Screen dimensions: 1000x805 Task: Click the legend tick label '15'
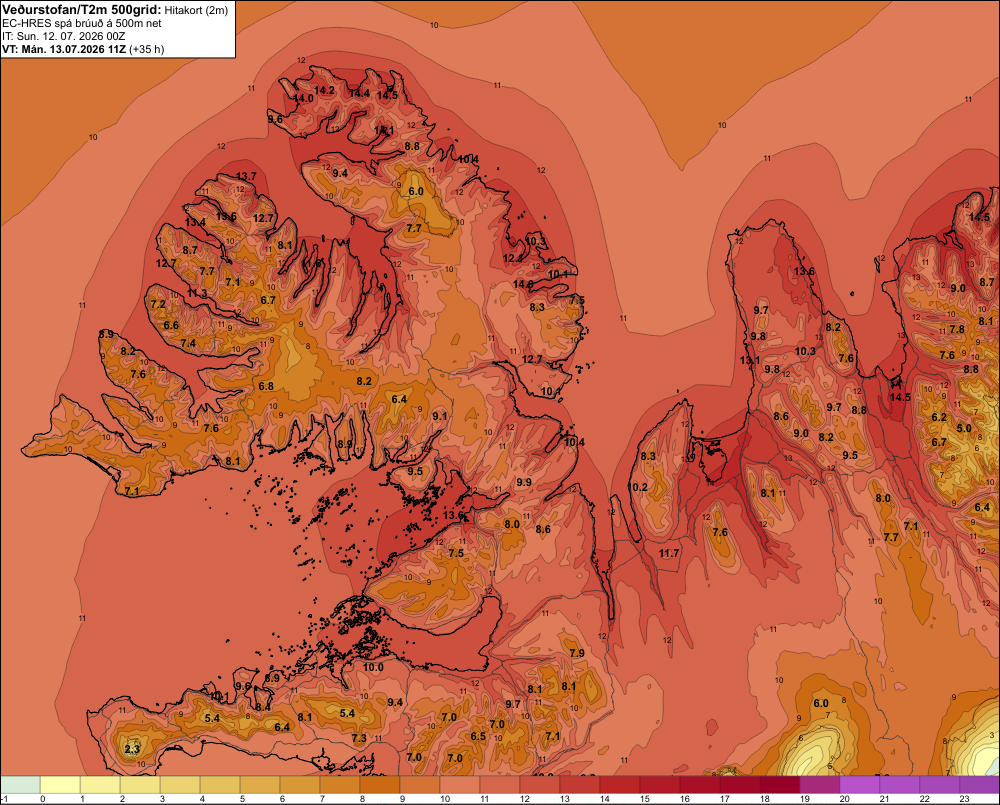pos(645,799)
